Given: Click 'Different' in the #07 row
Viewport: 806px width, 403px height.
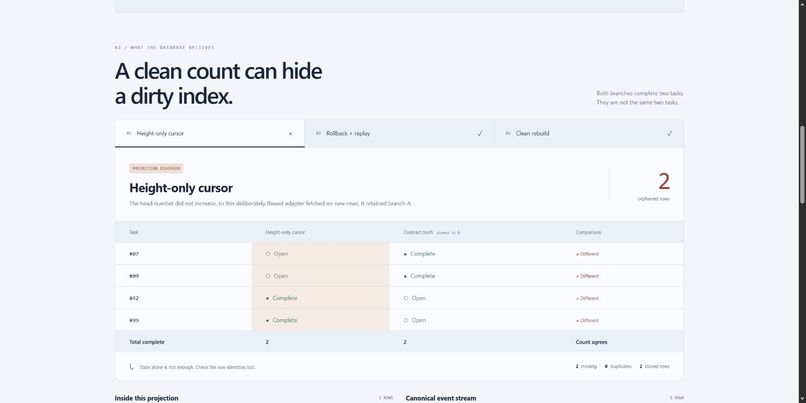Looking at the screenshot, I should pyautogui.click(x=588, y=254).
